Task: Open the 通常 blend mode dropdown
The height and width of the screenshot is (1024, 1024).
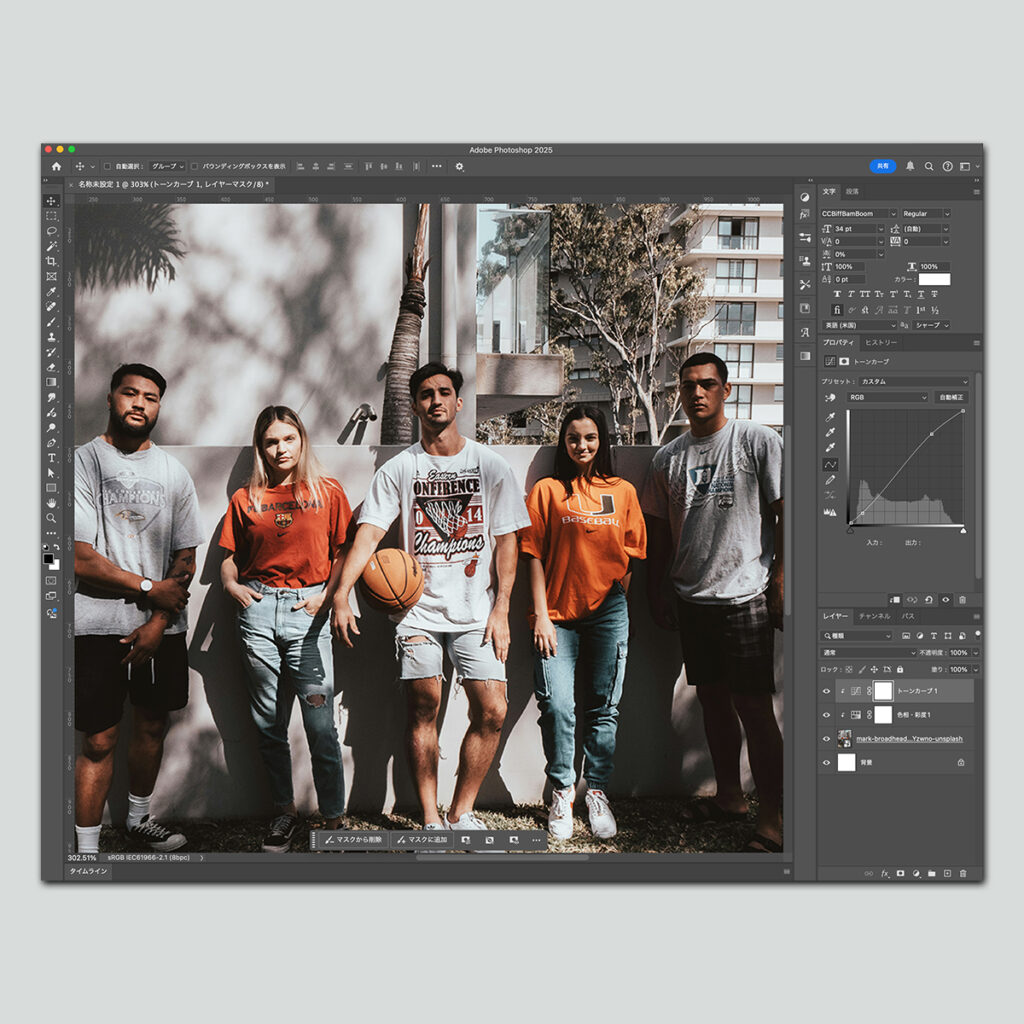Action: click(x=869, y=652)
